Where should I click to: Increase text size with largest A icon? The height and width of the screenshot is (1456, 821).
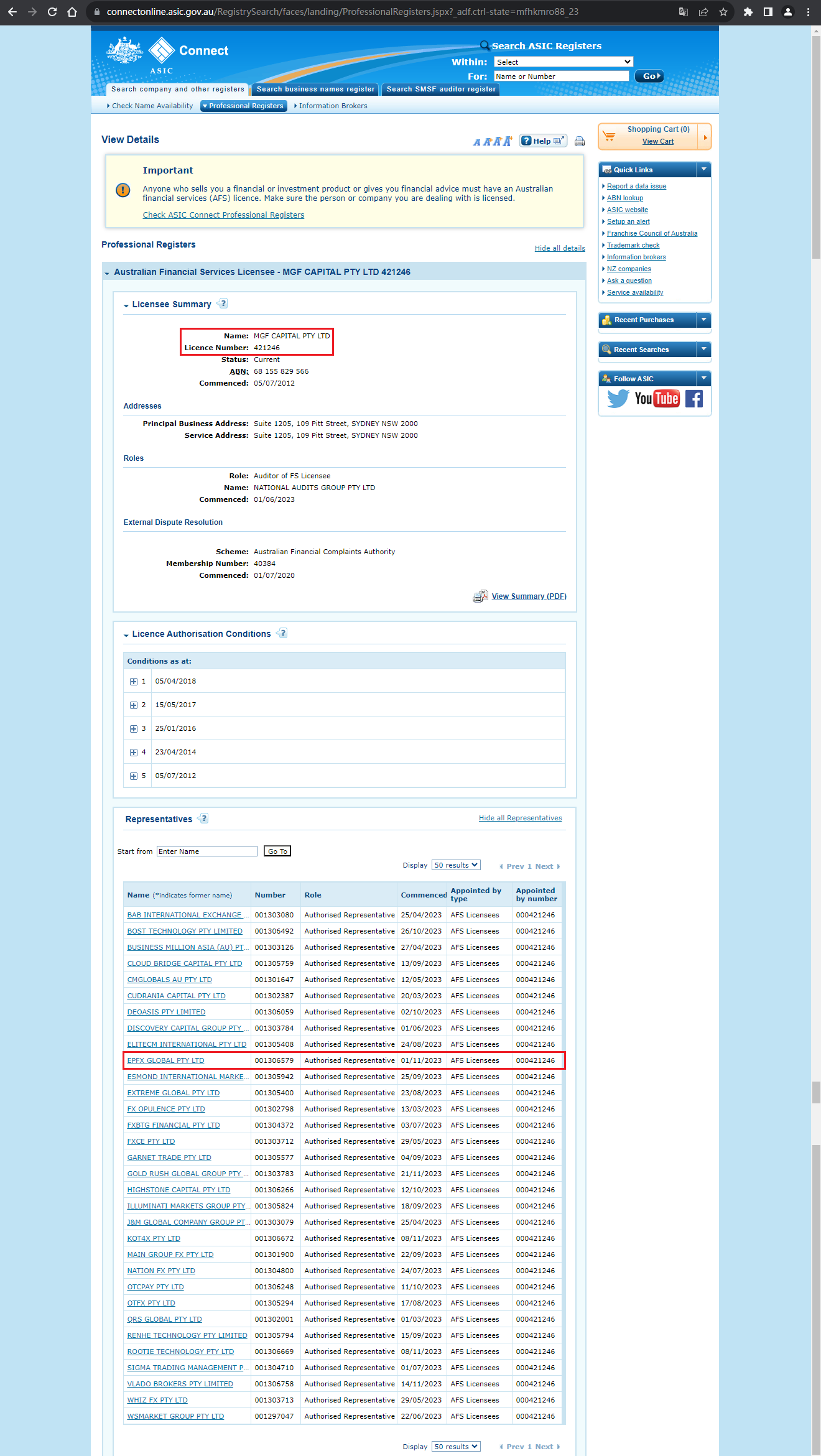click(x=508, y=141)
